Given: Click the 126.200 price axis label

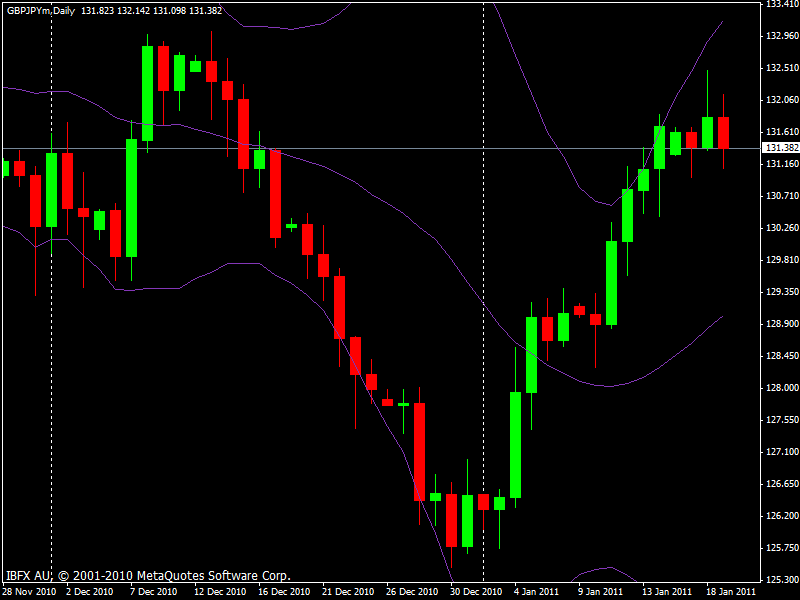Looking at the screenshot, I should click(x=782, y=516).
